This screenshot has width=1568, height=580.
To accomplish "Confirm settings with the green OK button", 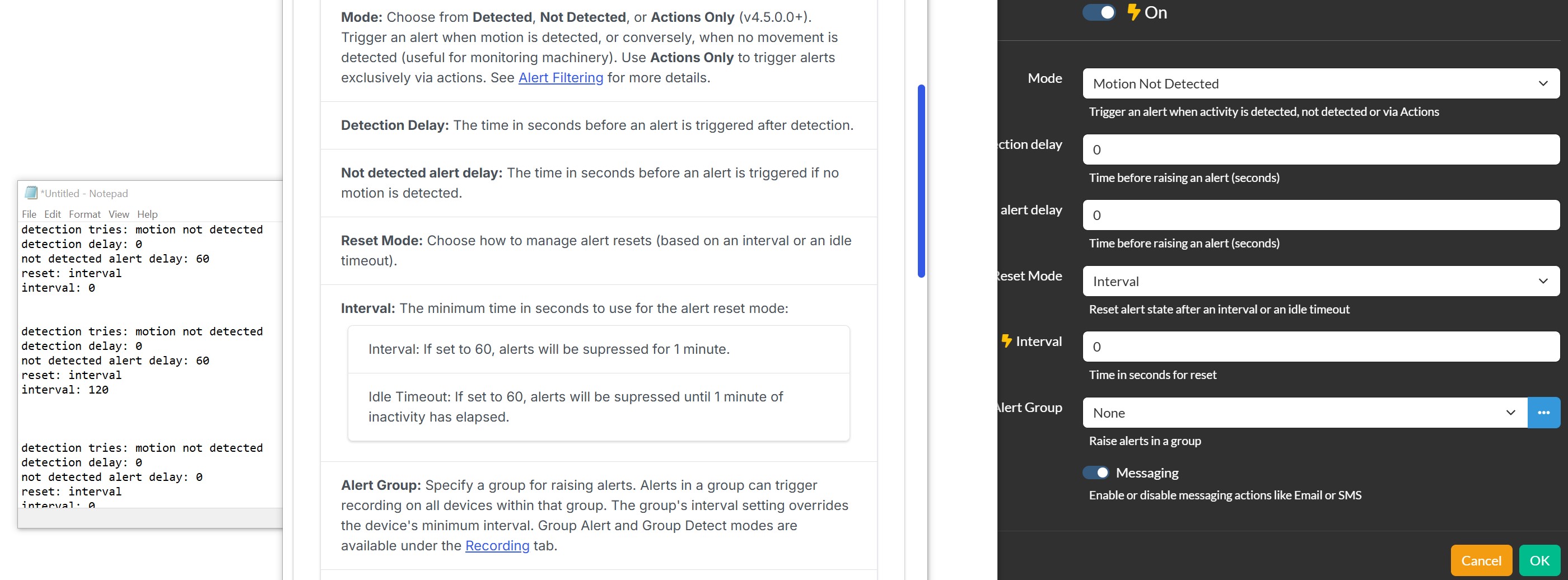I will tap(1539, 560).
